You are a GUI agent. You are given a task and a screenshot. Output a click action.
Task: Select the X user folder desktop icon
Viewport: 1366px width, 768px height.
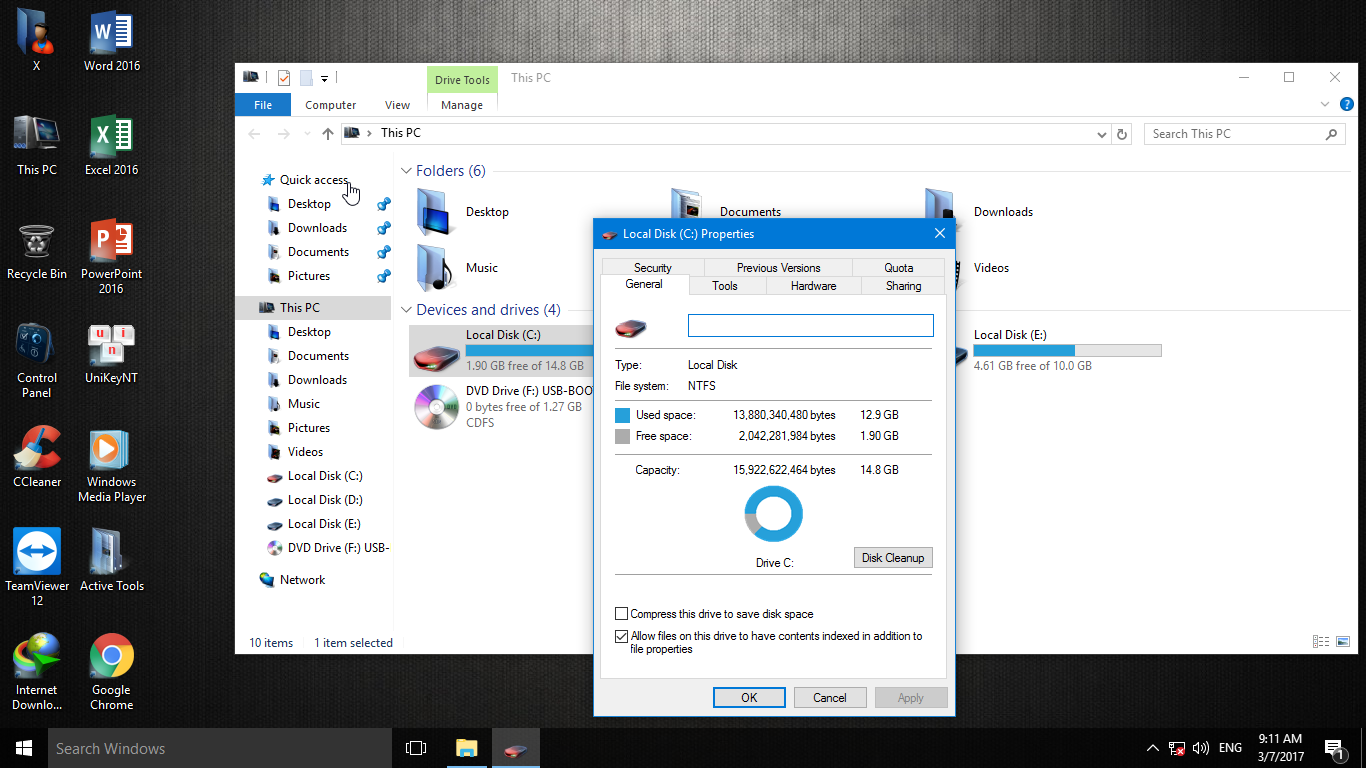pos(37,42)
